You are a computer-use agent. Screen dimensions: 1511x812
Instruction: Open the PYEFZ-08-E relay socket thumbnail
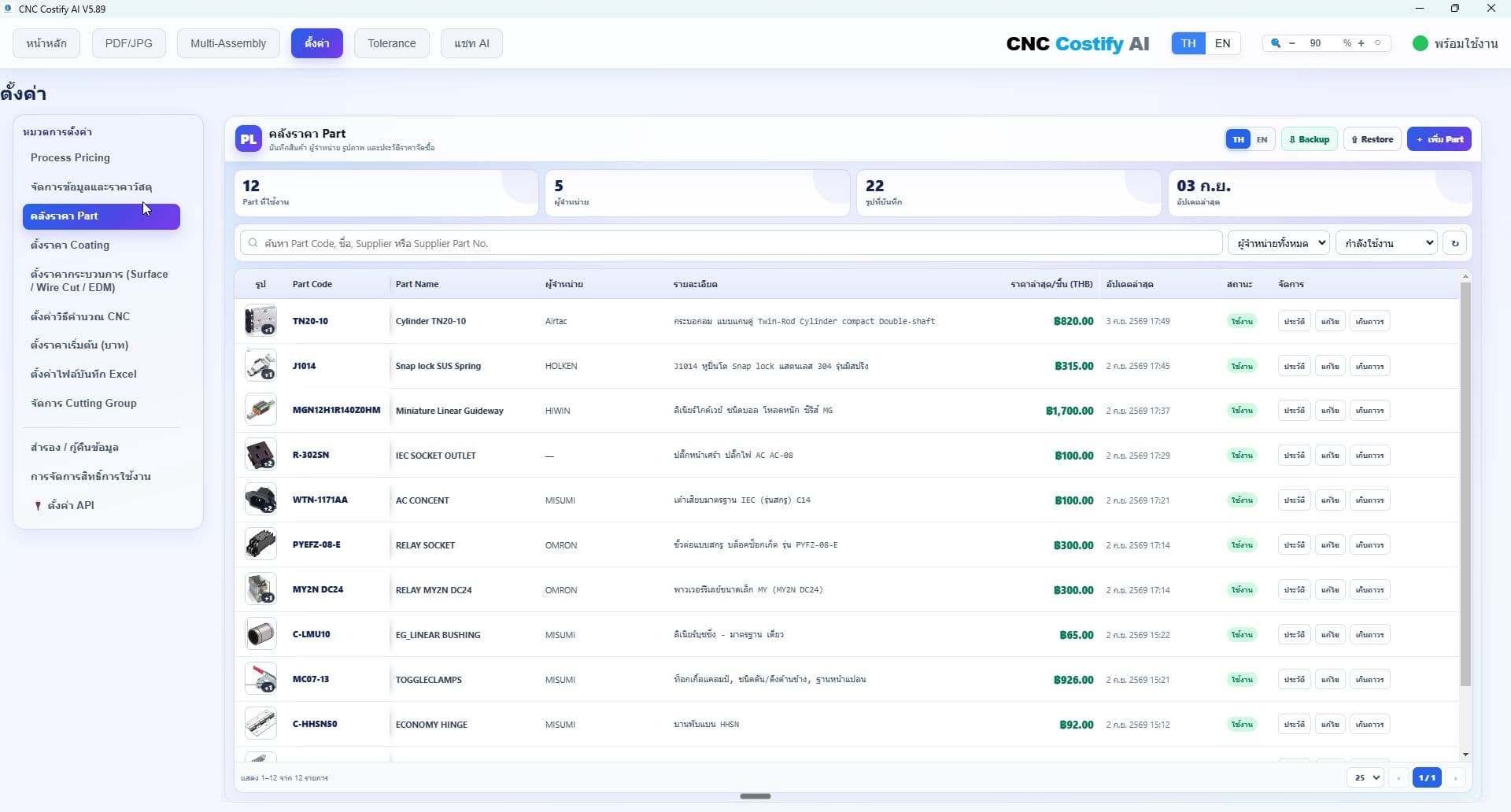[260, 544]
